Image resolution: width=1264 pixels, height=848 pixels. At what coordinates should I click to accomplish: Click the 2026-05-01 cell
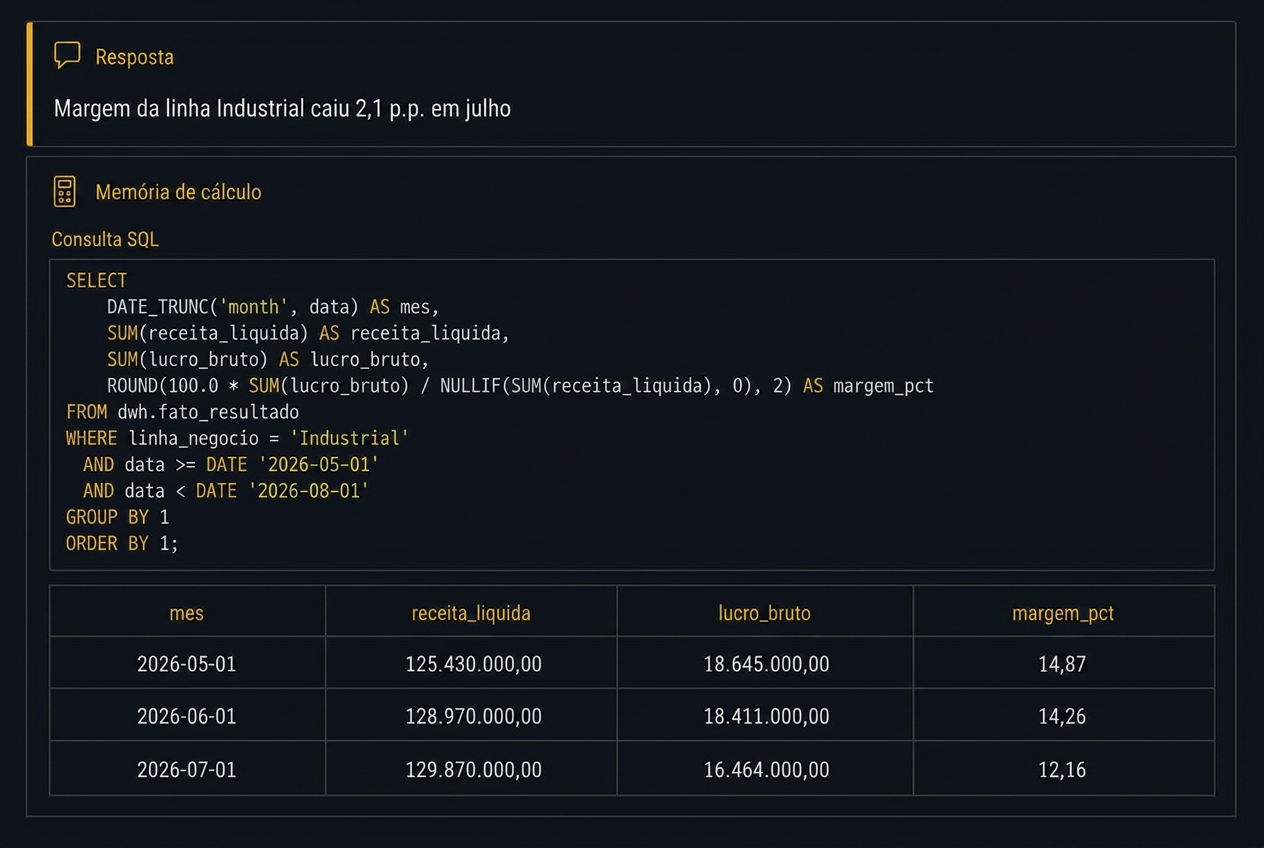point(187,663)
